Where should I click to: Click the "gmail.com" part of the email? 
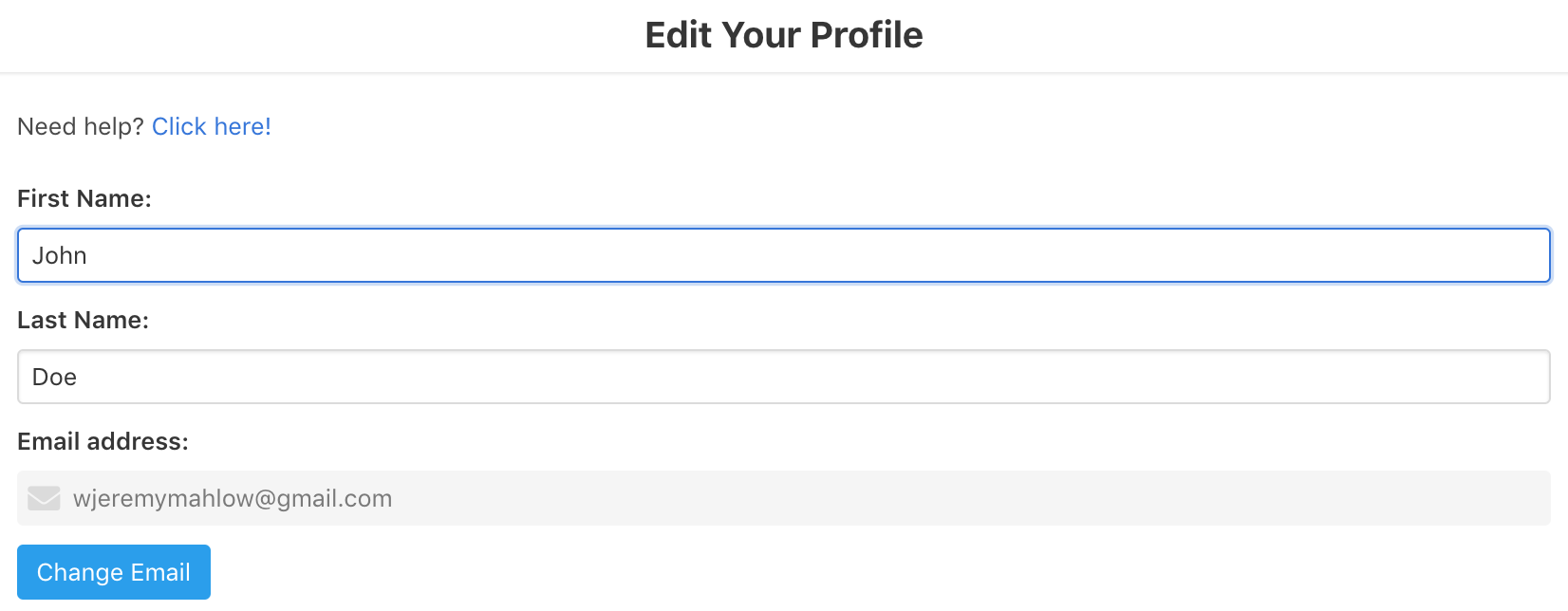pyautogui.click(x=334, y=499)
